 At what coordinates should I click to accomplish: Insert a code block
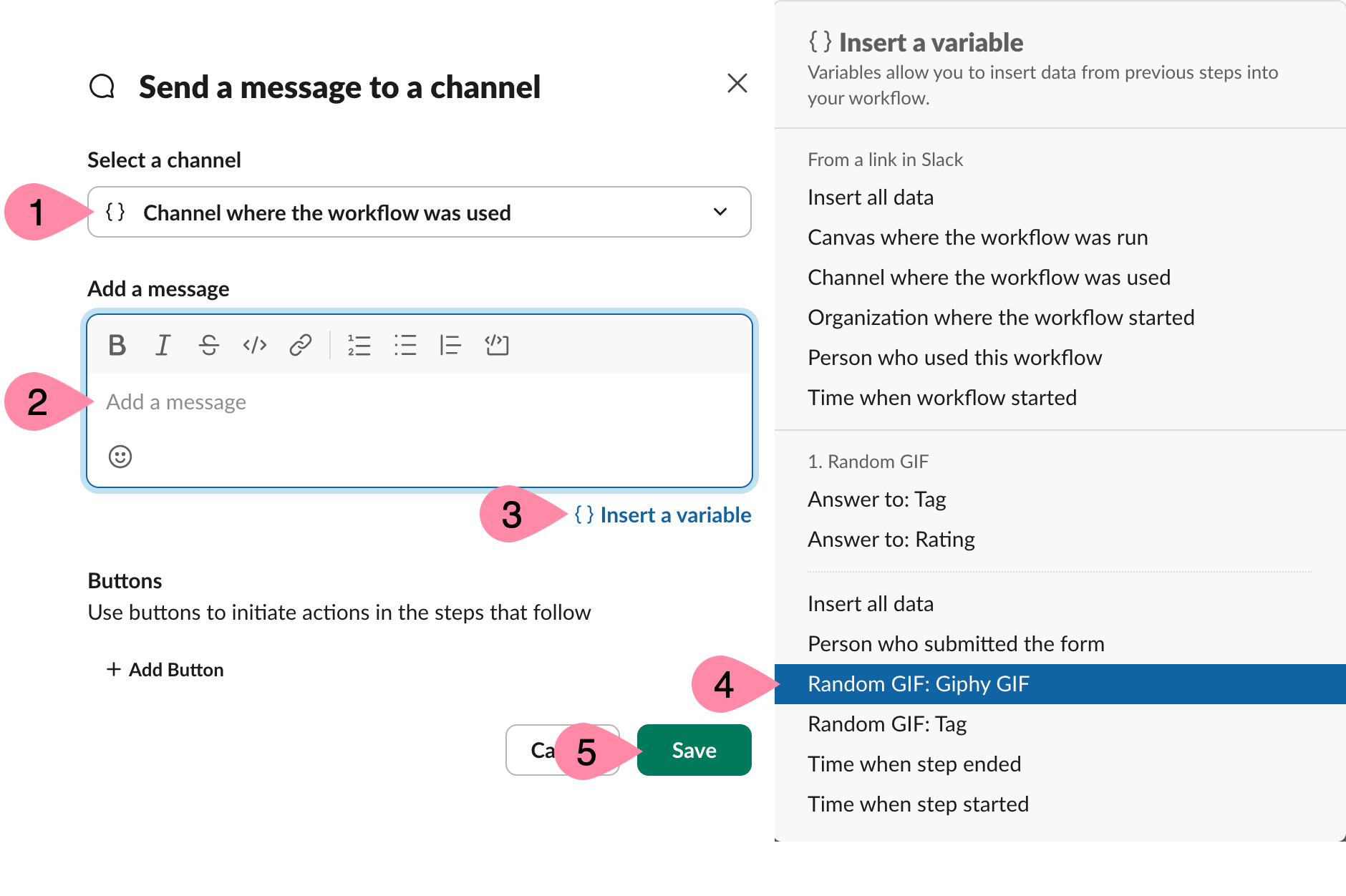pos(497,346)
